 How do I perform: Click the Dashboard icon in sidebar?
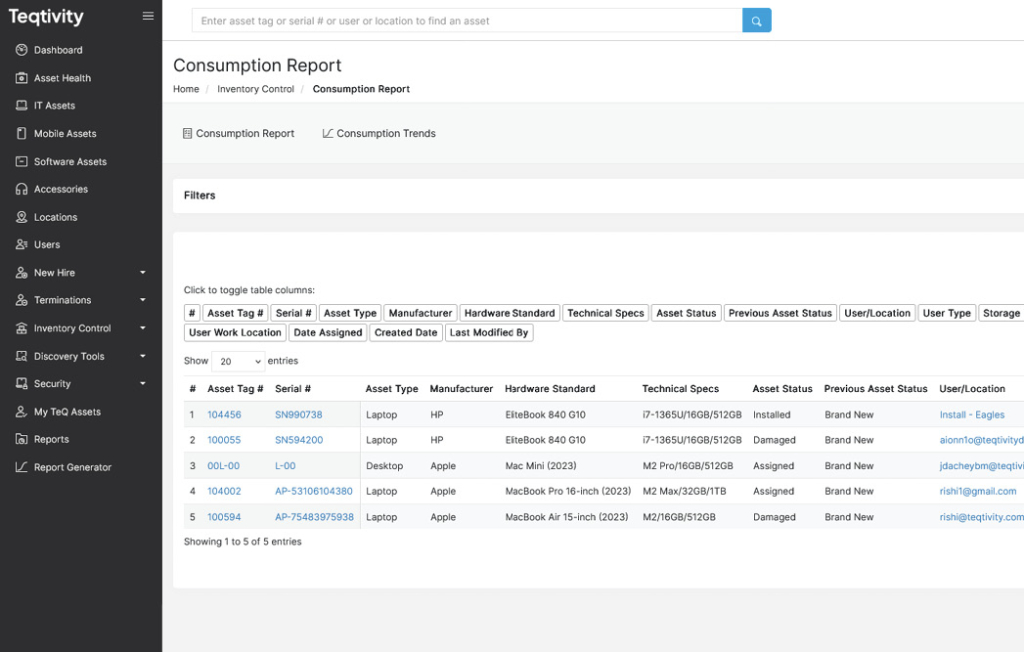(22, 50)
